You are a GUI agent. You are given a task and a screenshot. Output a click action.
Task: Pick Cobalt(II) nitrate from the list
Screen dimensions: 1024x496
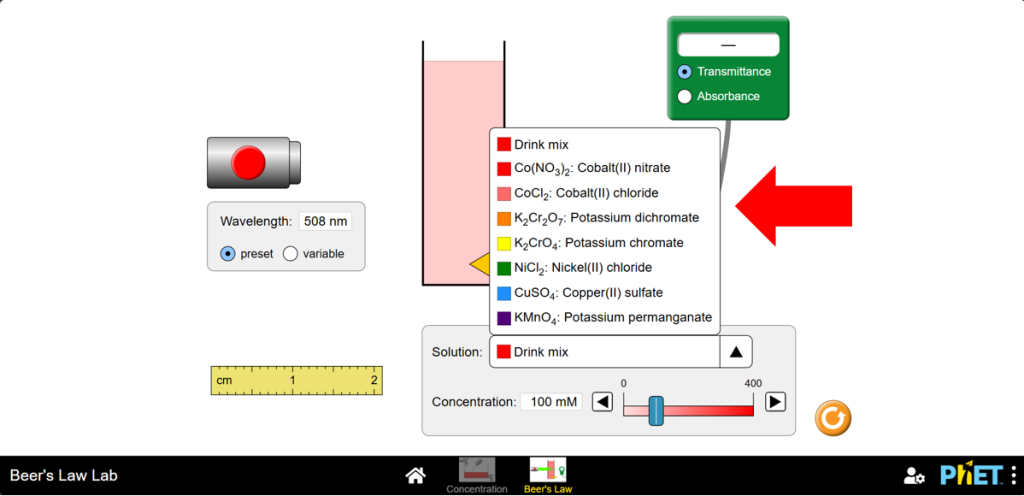coord(605,168)
